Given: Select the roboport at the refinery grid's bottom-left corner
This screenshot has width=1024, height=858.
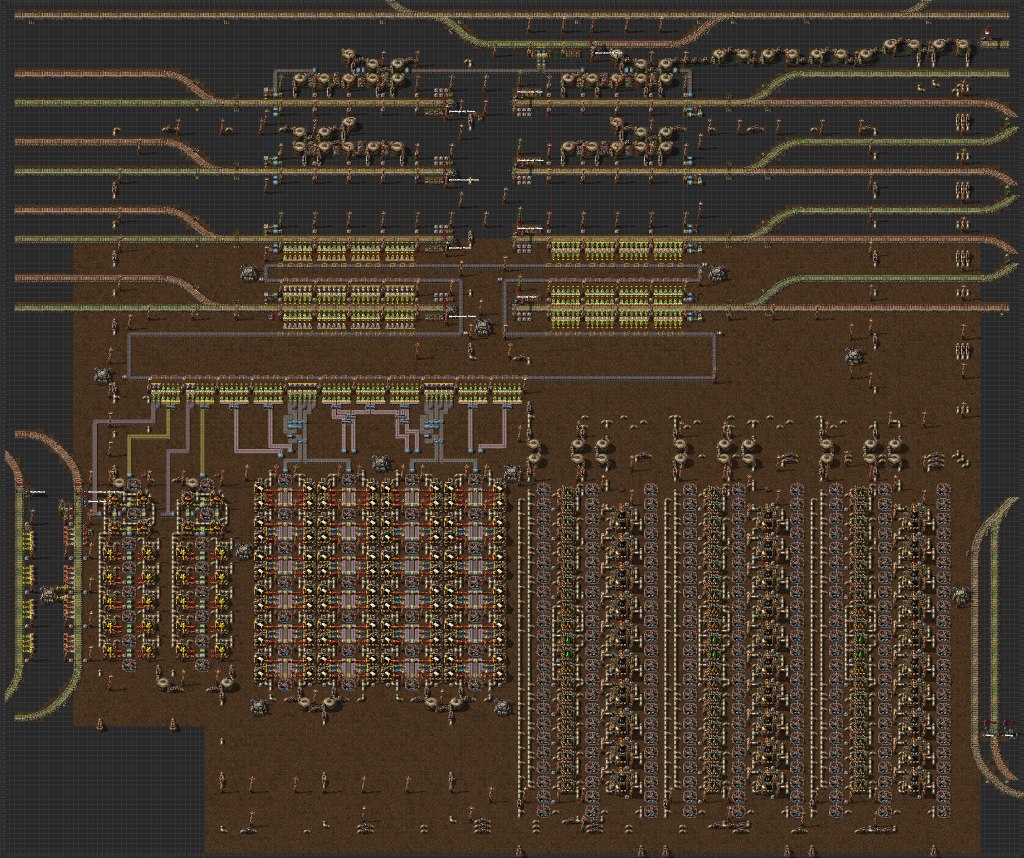Looking at the screenshot, I should [258, 706].
